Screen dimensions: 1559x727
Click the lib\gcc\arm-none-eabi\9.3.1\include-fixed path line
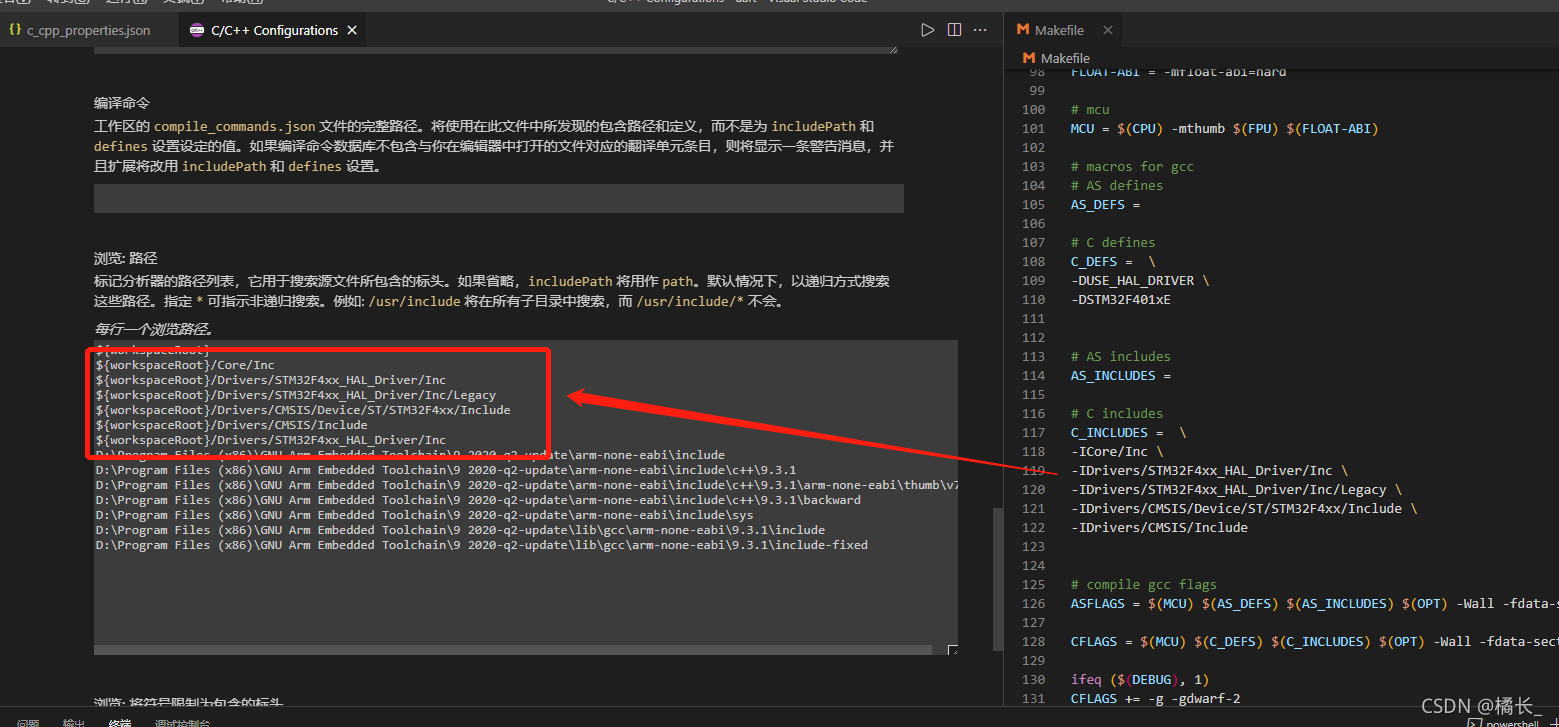point(482,545)
